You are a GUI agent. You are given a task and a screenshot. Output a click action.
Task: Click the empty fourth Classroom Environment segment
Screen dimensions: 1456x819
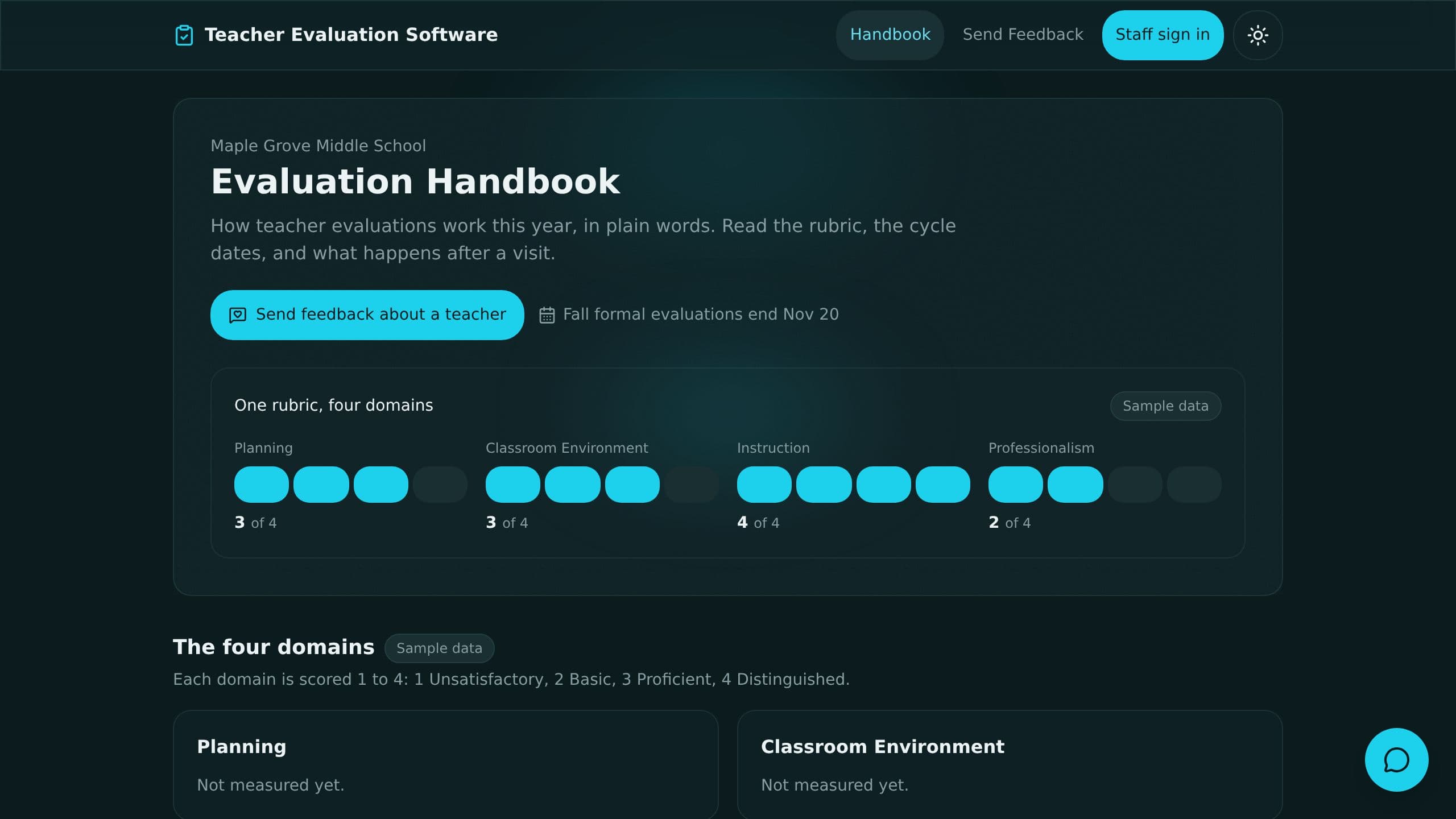[692, 485]
